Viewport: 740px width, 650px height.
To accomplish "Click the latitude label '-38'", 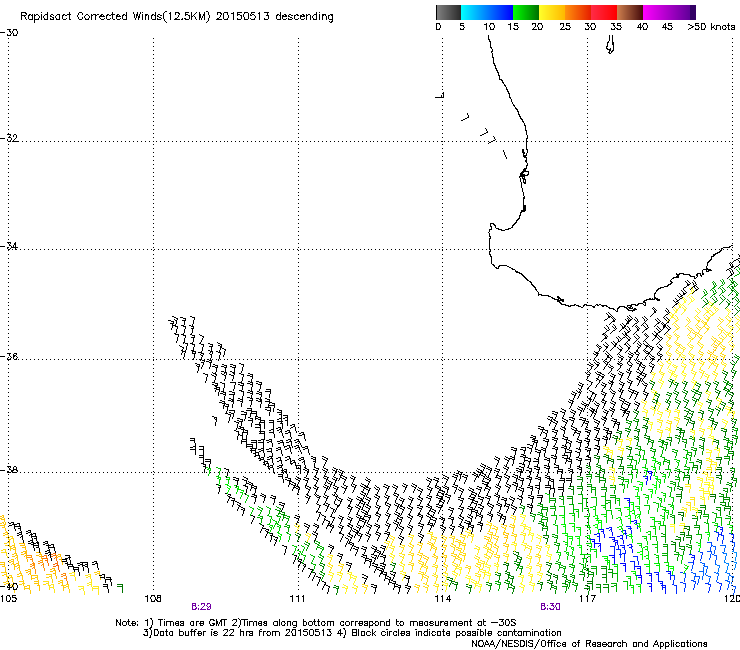I will [x=9, y=470].
